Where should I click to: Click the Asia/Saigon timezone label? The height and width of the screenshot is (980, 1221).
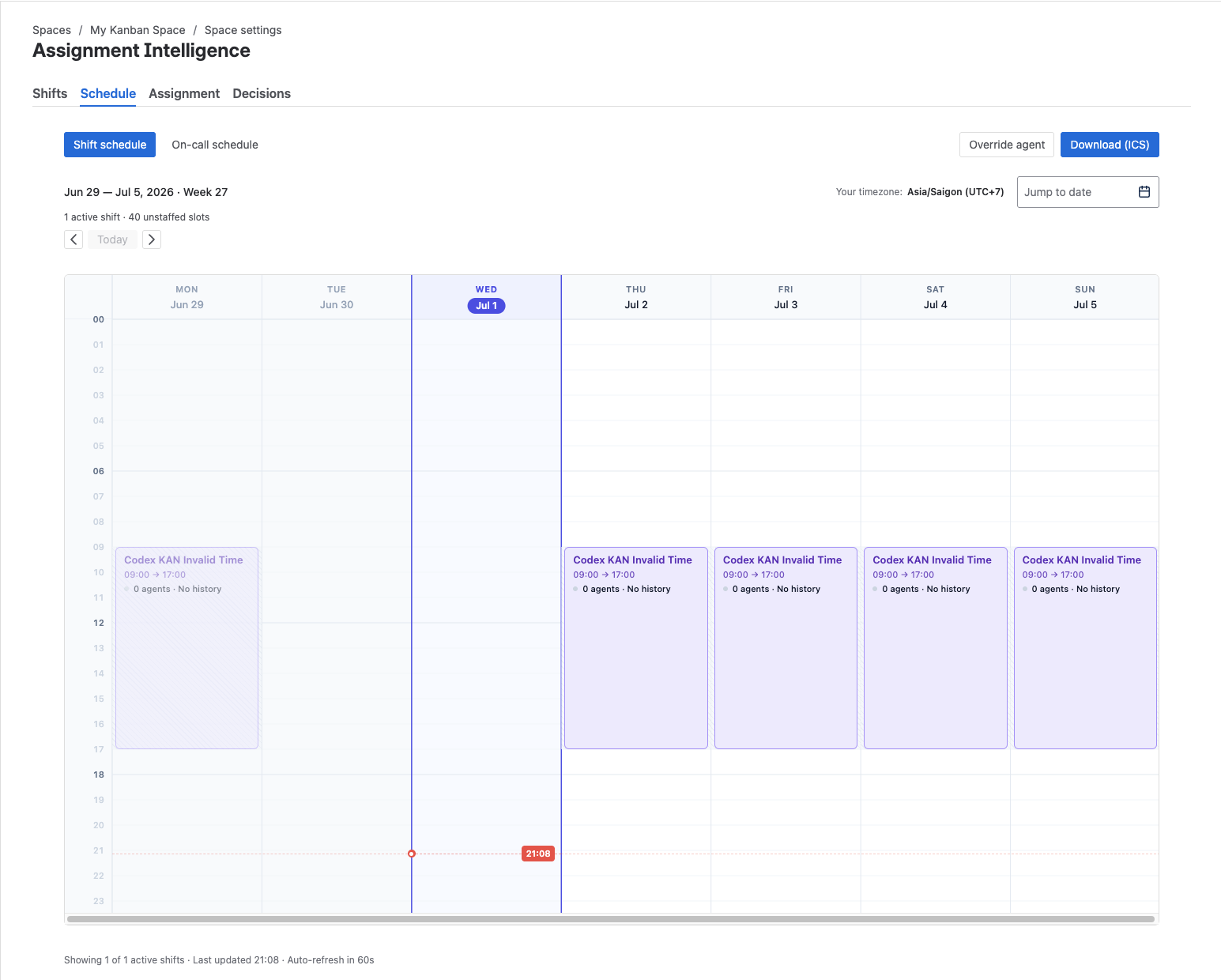[955, 192]
